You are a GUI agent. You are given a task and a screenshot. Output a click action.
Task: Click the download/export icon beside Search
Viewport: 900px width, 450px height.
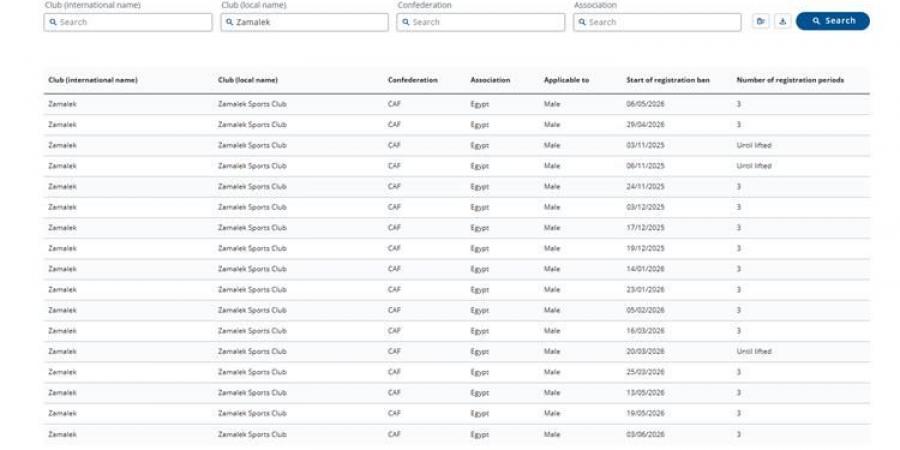(x=783, y=21)
